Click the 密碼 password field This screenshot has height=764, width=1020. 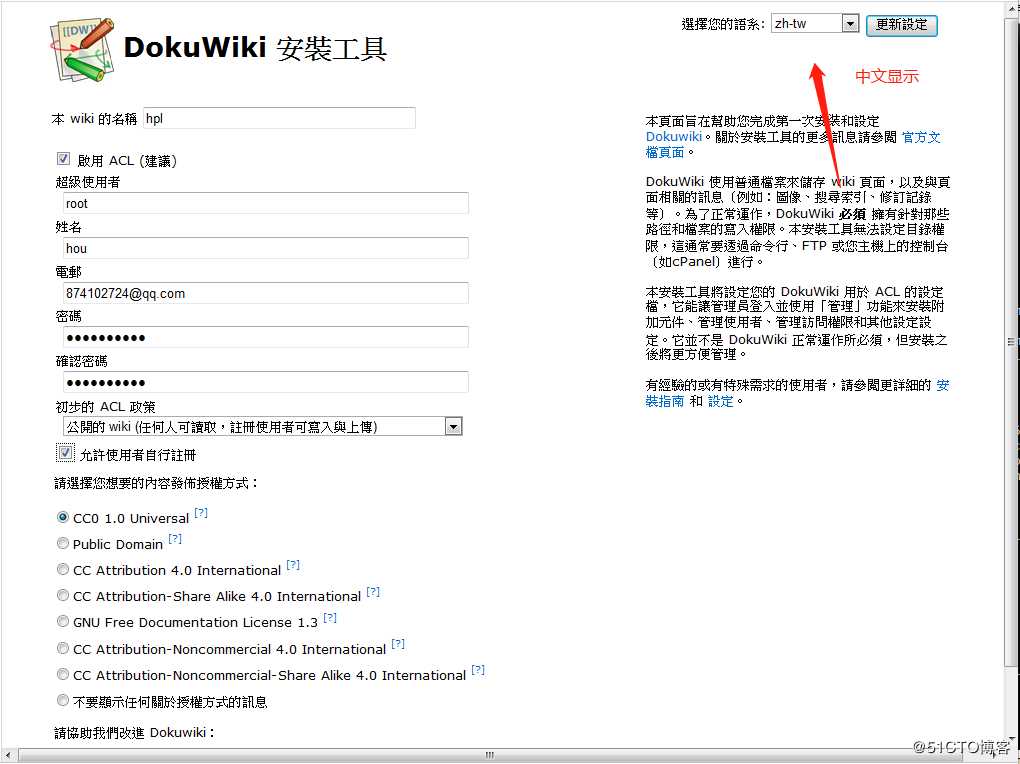[265, 337]
